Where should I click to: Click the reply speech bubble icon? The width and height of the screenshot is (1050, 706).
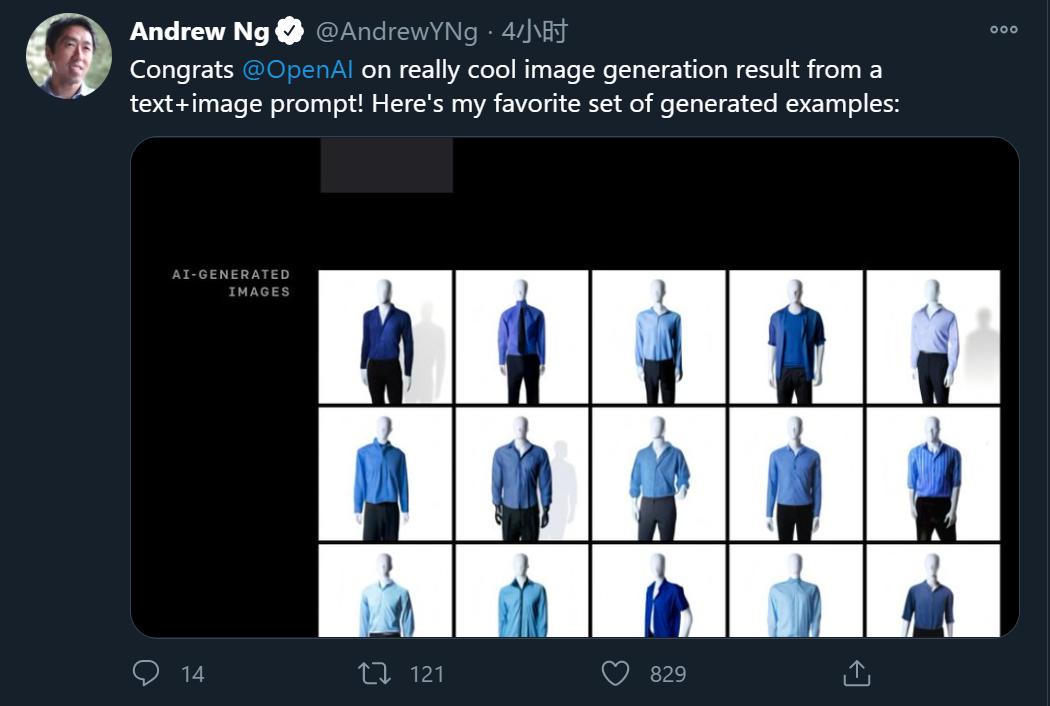[146, 673]
